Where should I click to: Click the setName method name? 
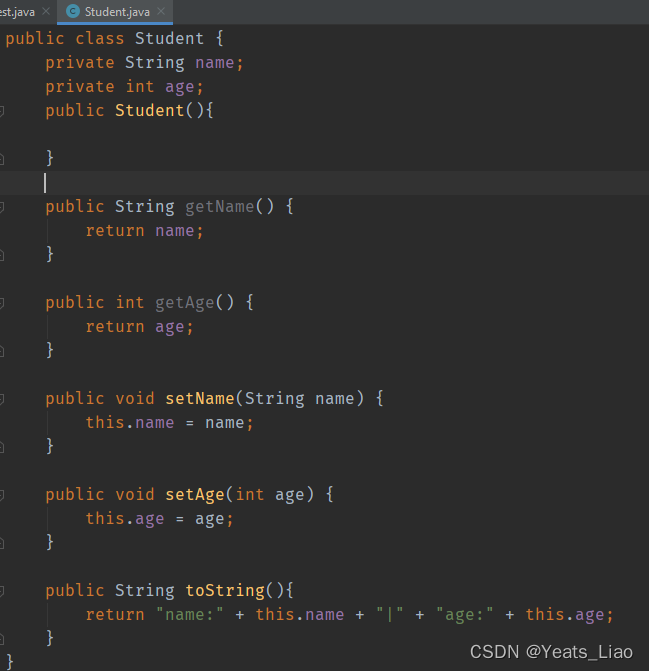[200, 399]
